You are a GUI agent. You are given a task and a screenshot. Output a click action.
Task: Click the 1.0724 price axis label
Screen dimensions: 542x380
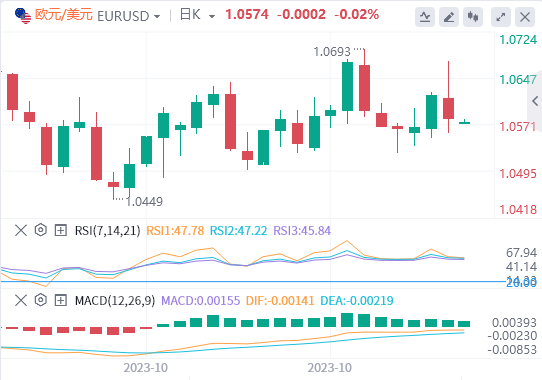[x=518, y=40]
